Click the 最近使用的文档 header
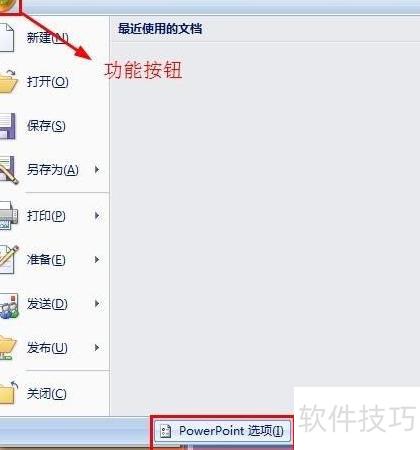Viewport: 420px width, 450px height. pos(160,29)
